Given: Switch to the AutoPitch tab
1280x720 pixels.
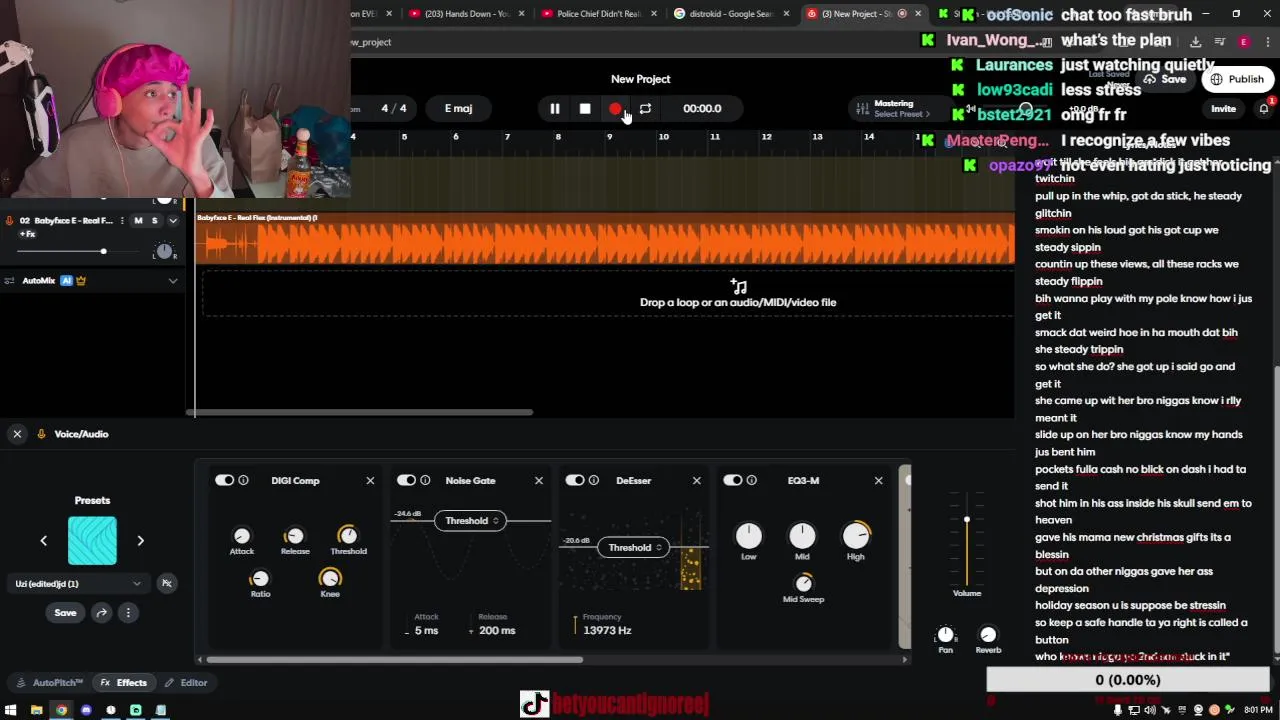Looking at the screenshot, I should 49,683.
